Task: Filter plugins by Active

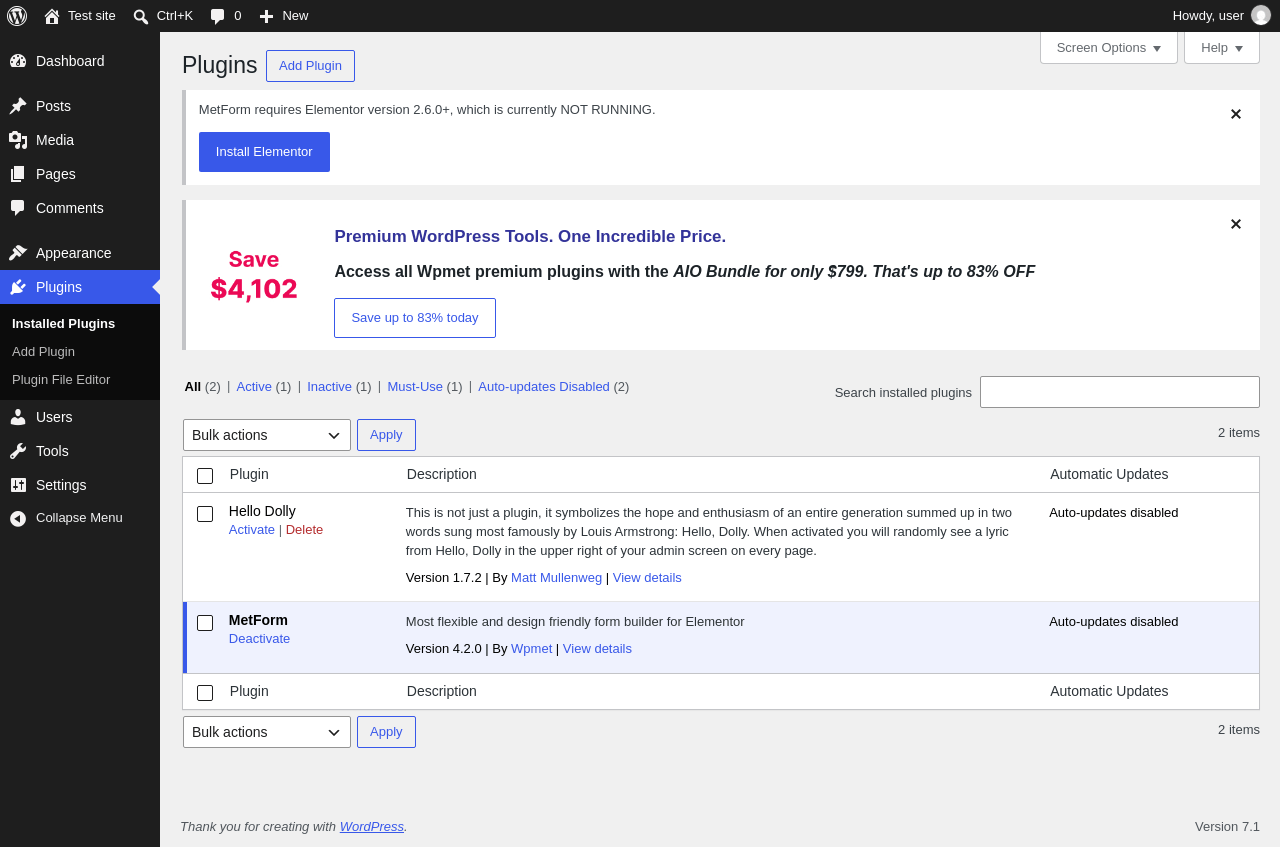Action: pyautogui.click(x=254, y=386)
